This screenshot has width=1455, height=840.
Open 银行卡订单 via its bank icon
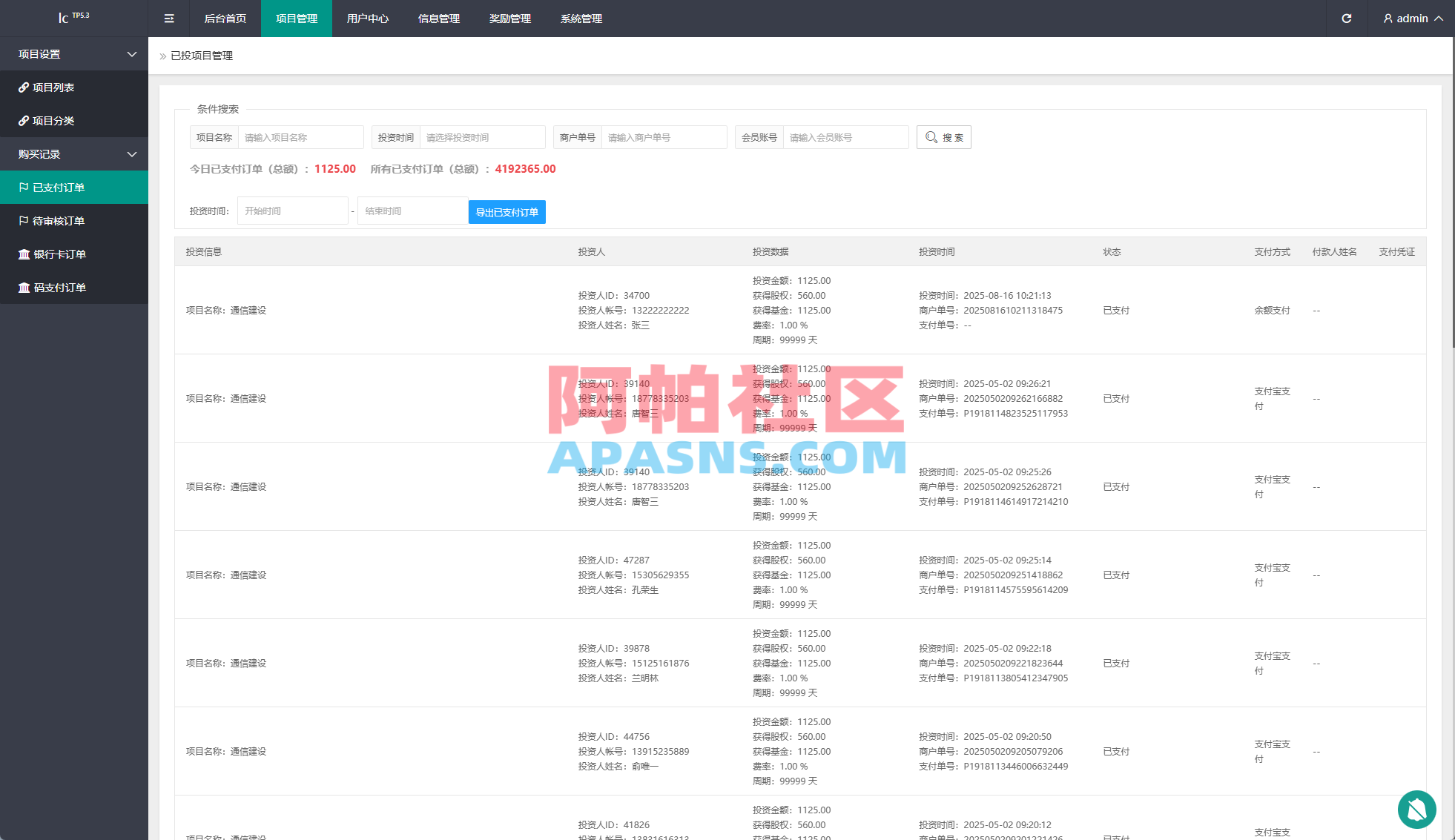(24, 254)
